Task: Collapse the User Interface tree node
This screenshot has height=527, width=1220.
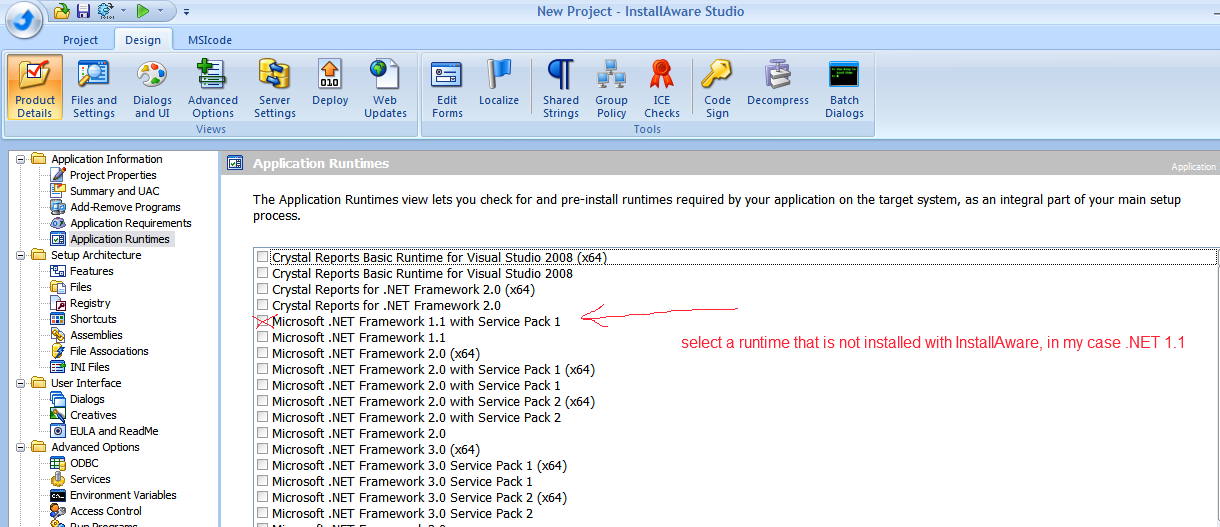Action: point(20,383)
